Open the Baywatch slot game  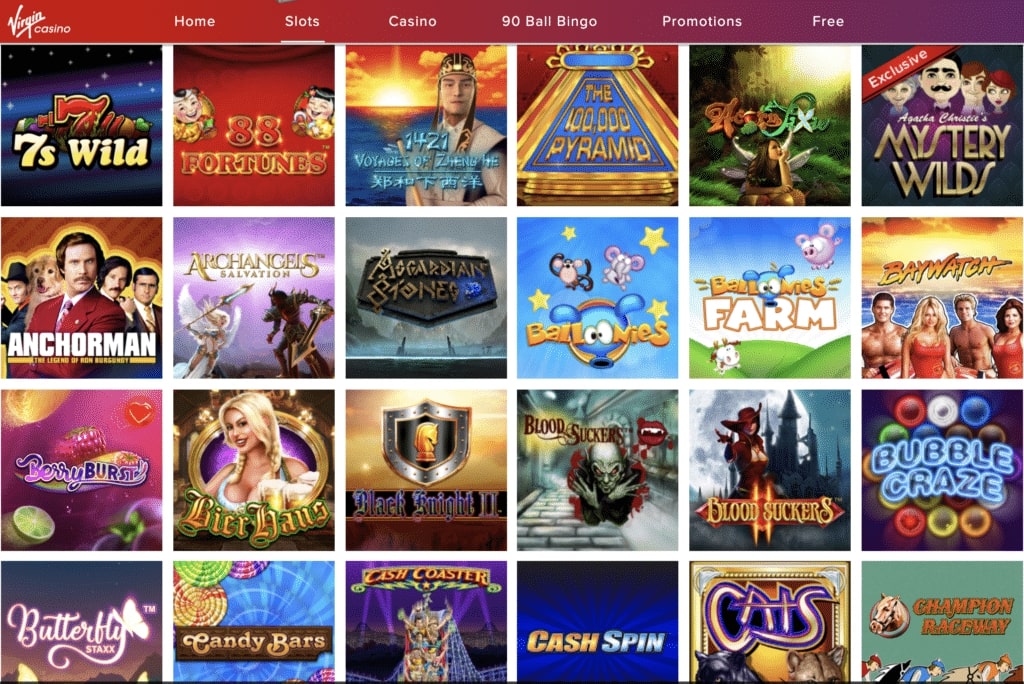pos(942,298)
